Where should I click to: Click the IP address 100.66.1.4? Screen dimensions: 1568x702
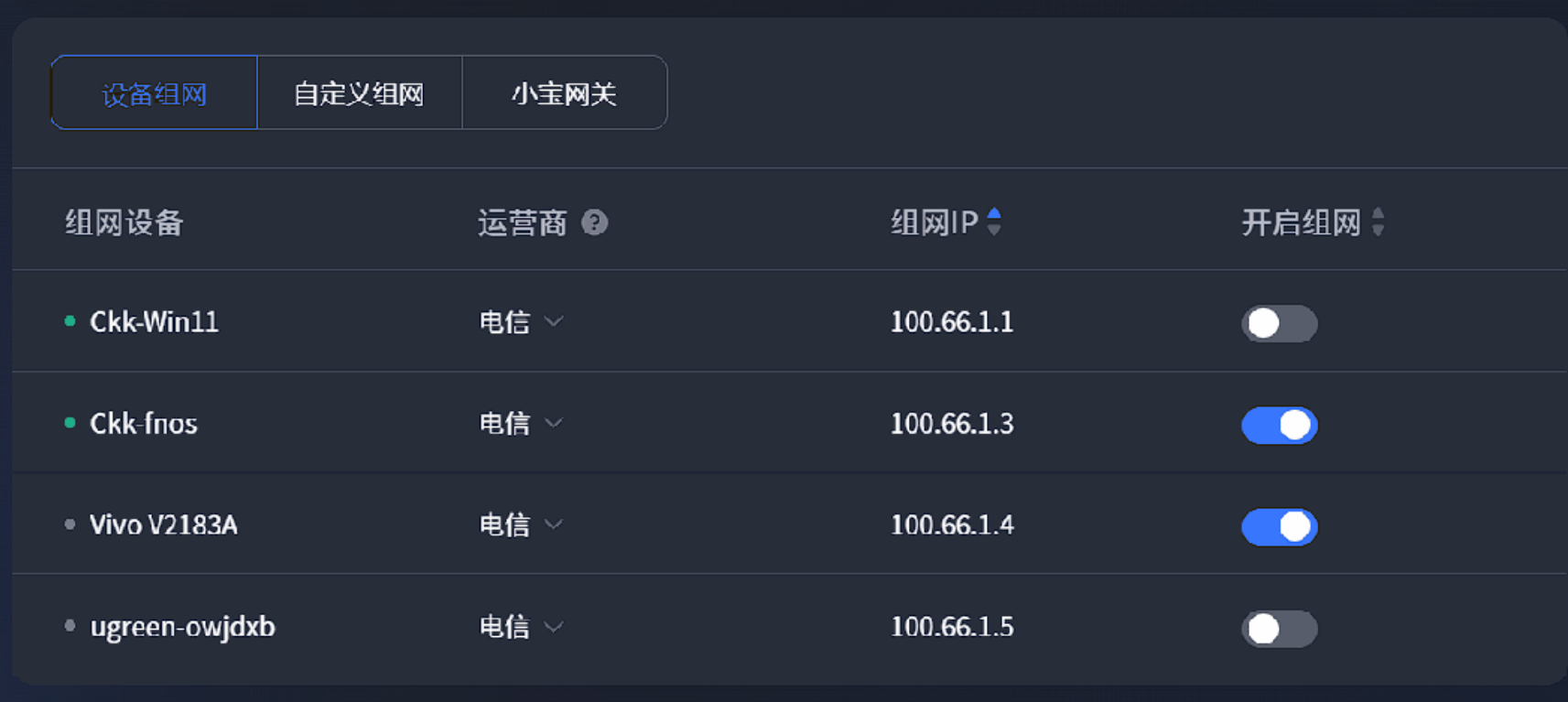pos(952,525)
